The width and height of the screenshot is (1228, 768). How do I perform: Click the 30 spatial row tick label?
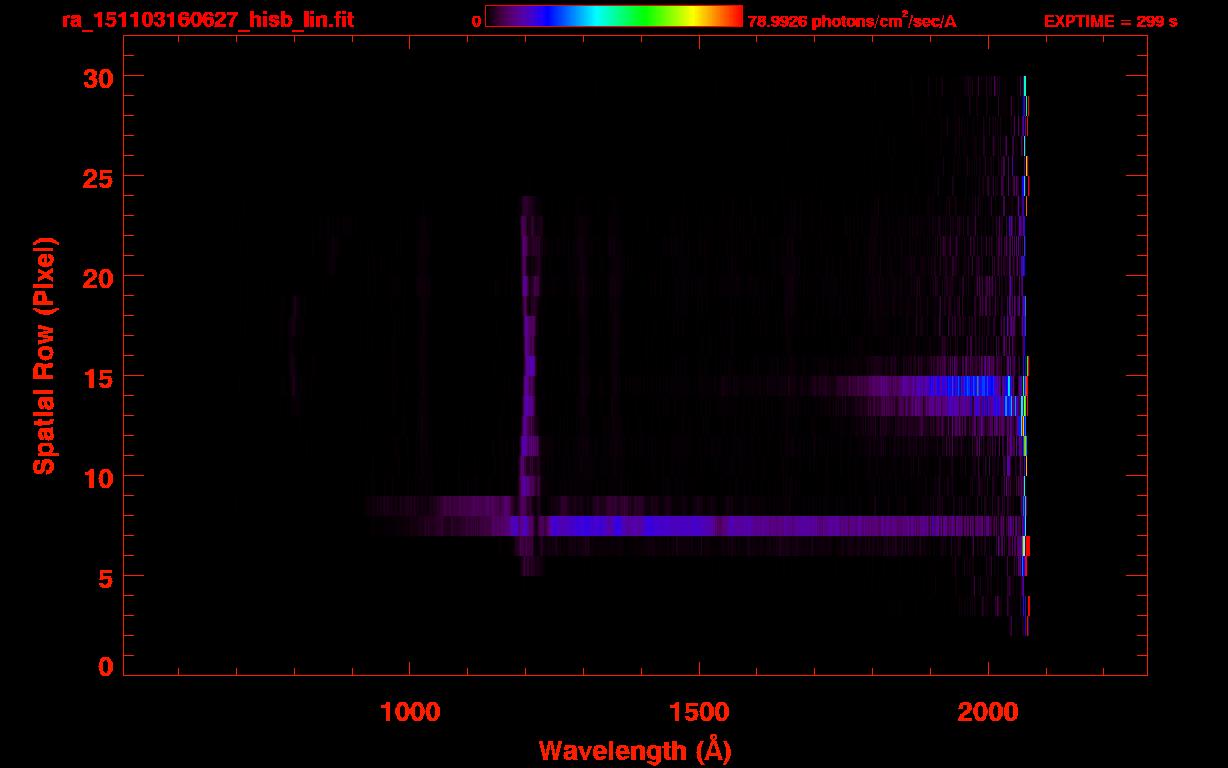pyautogui.click(x=97, y=77)
